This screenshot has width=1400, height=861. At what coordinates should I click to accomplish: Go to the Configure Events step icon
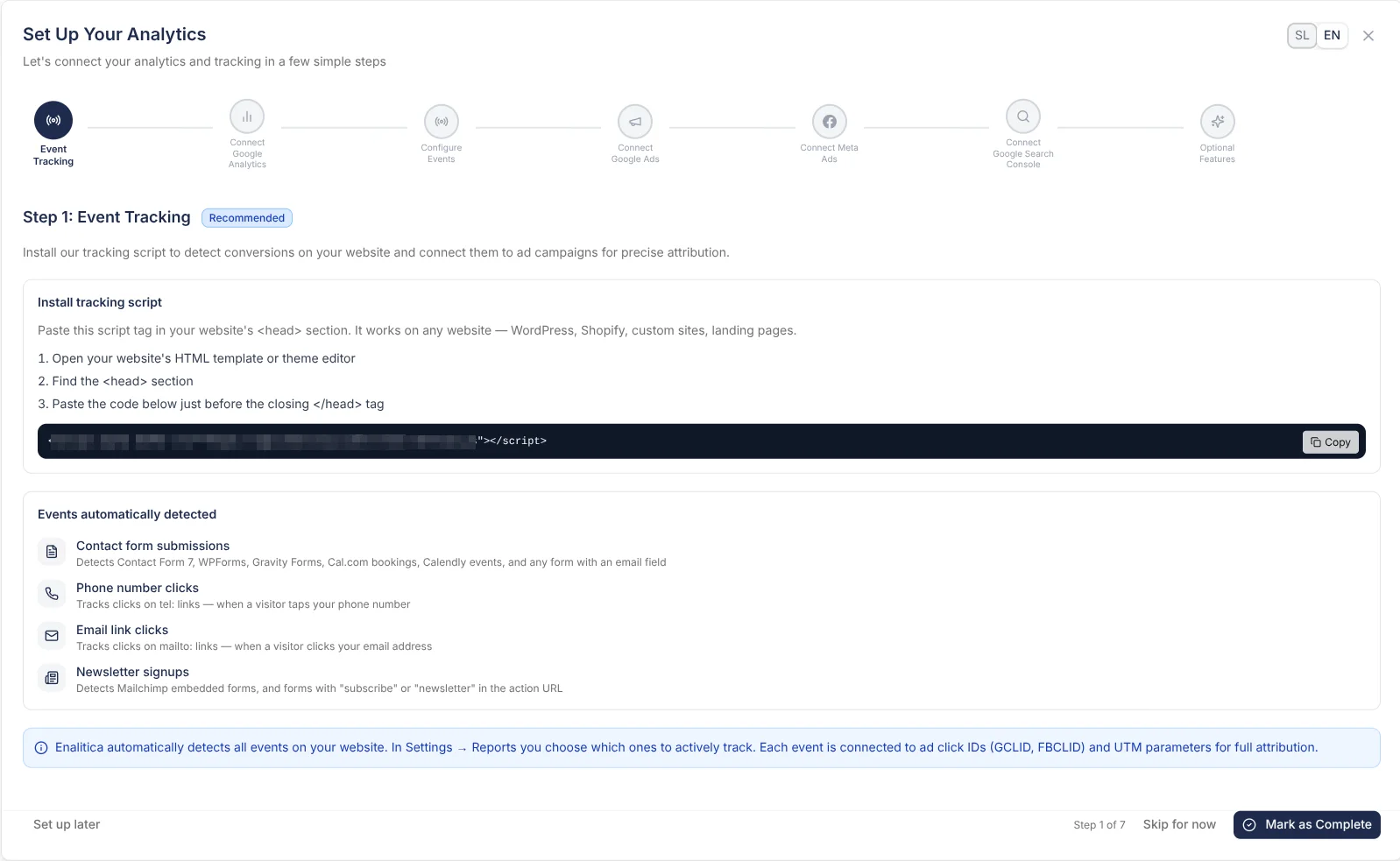pos(442,122)
